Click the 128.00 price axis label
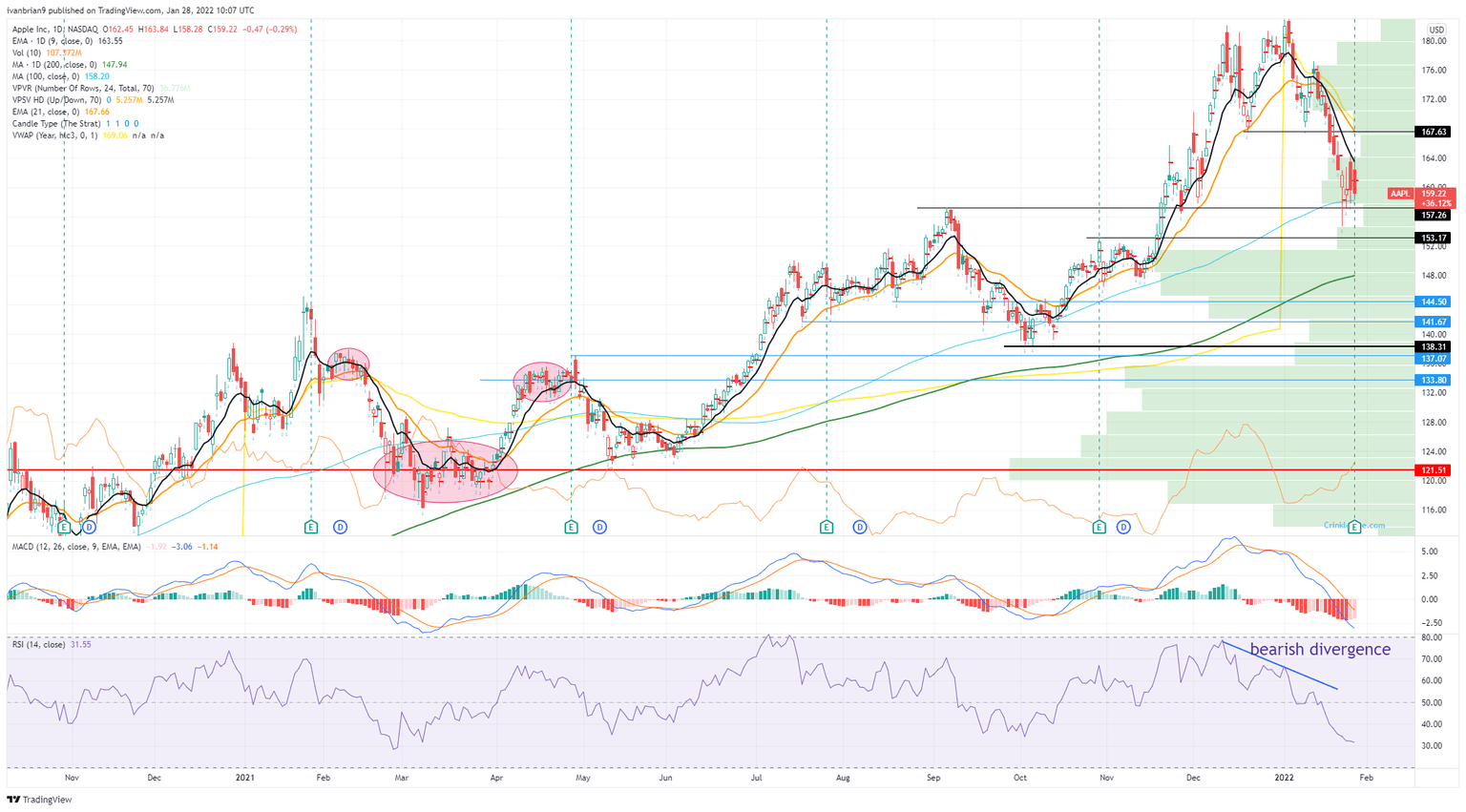Image resolution: width=1466 pixels, height=812 pixels. point(1435,422)
